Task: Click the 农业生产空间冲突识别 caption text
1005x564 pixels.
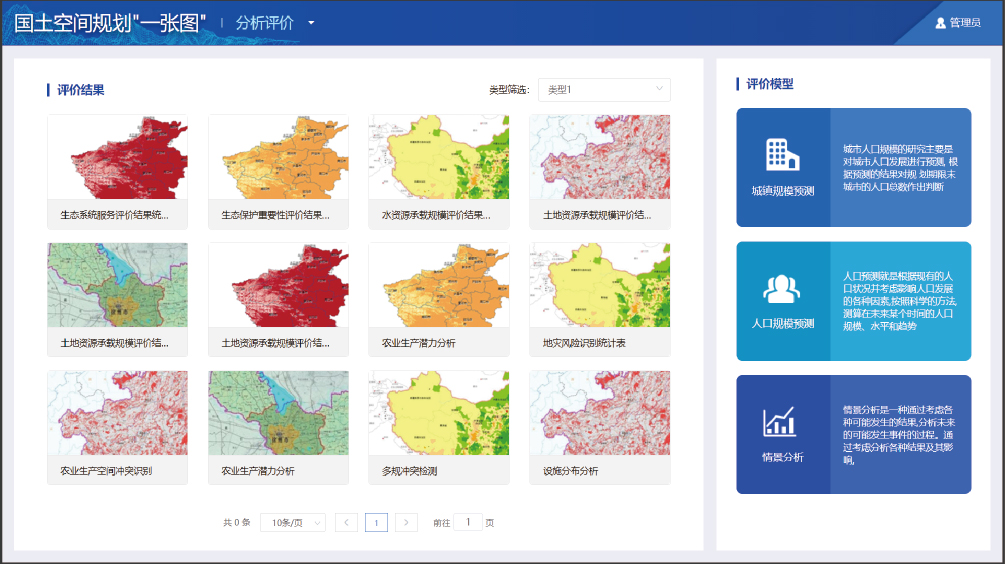Action: (x=106, y=471)
